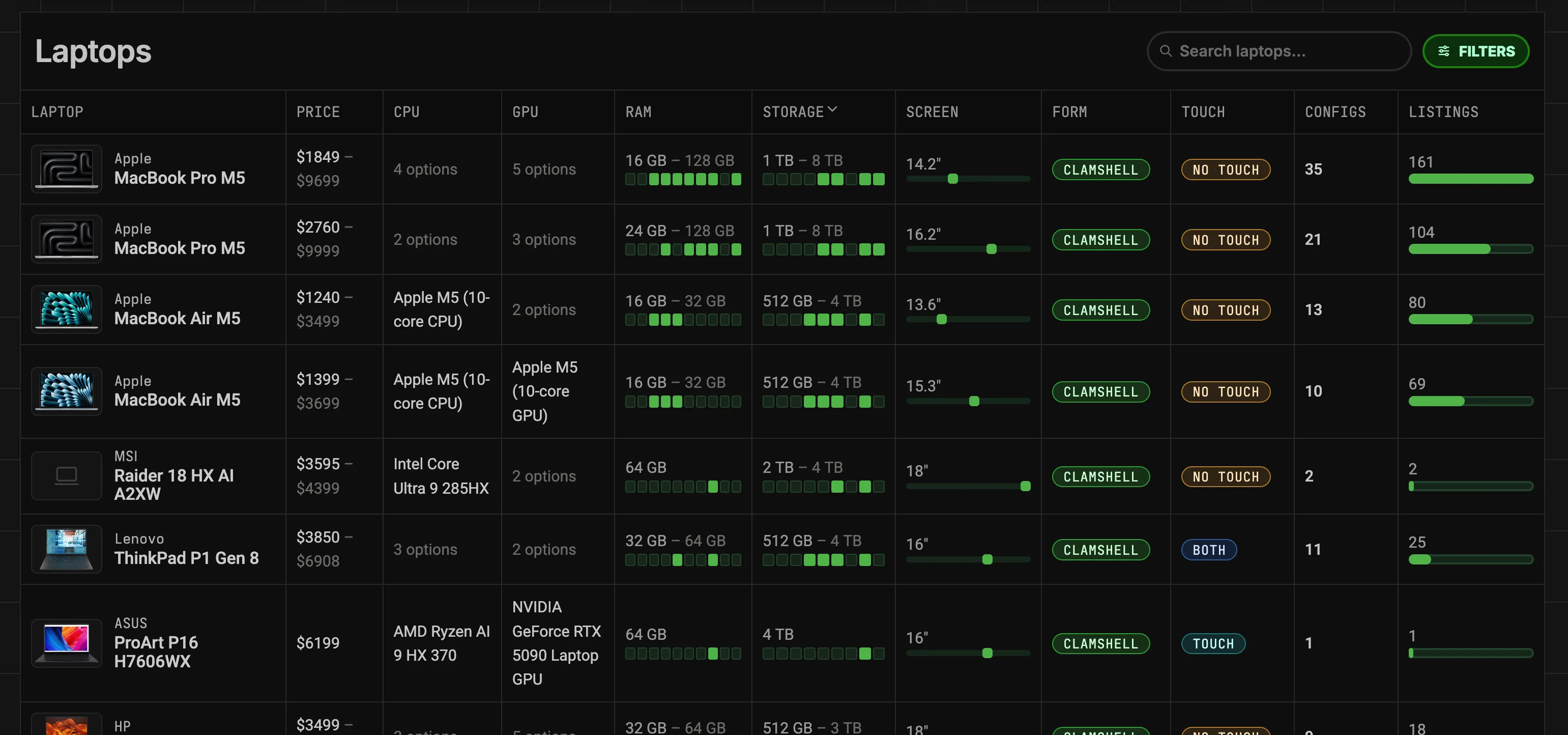Image resolution: width=1568 pixels, height=735 pixels.
Task: Click the MSI Raider 18" screen slider
Action: point(968,486)
